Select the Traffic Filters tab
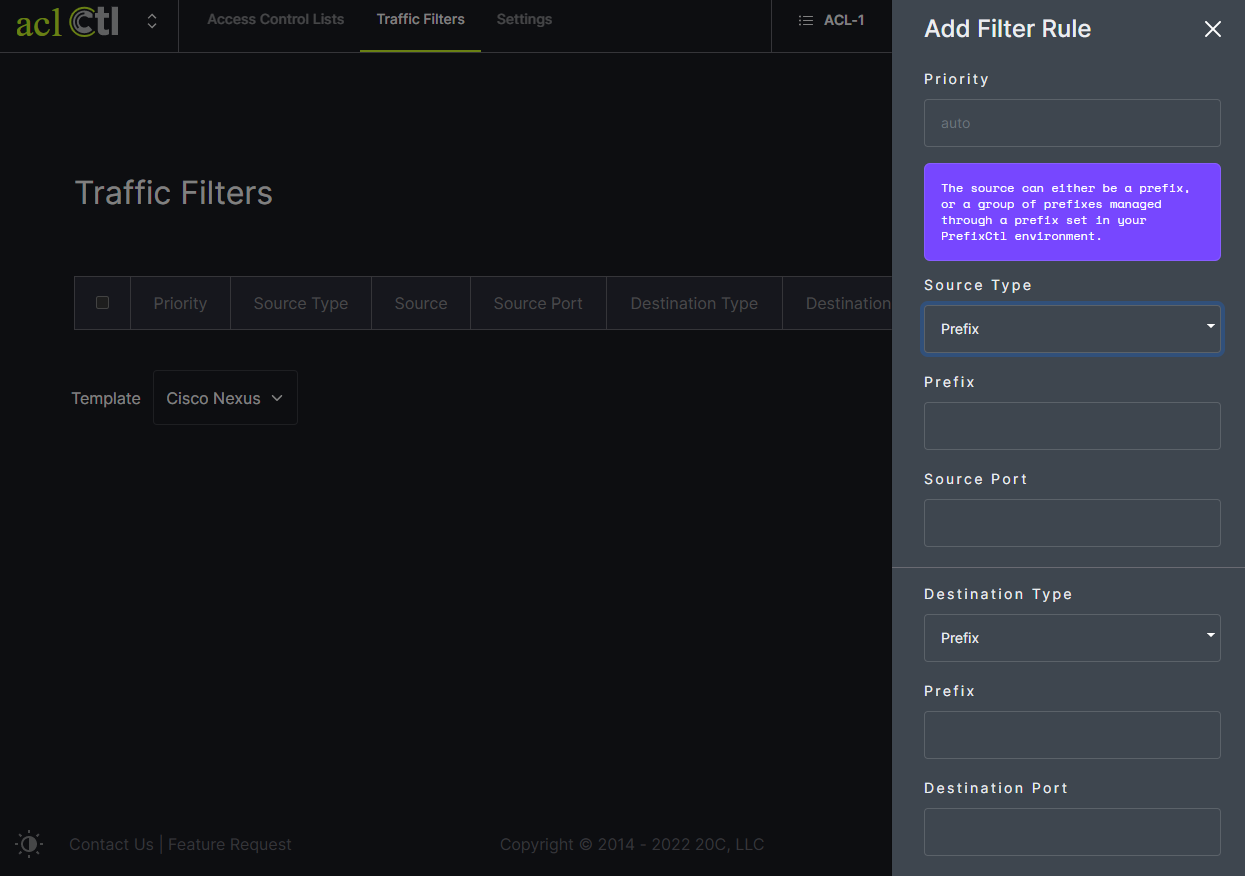 [x=420, y=20]
